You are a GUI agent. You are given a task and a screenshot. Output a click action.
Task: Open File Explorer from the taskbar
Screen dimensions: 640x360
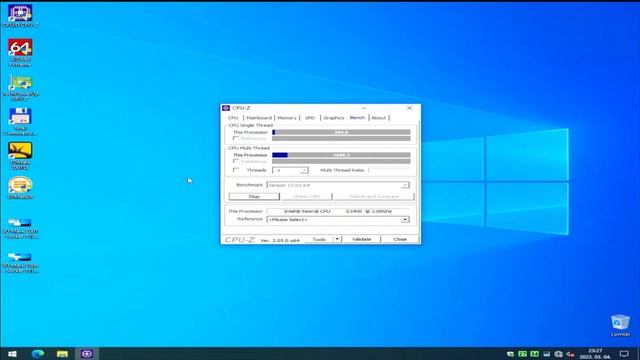click(x=62, y=353)
